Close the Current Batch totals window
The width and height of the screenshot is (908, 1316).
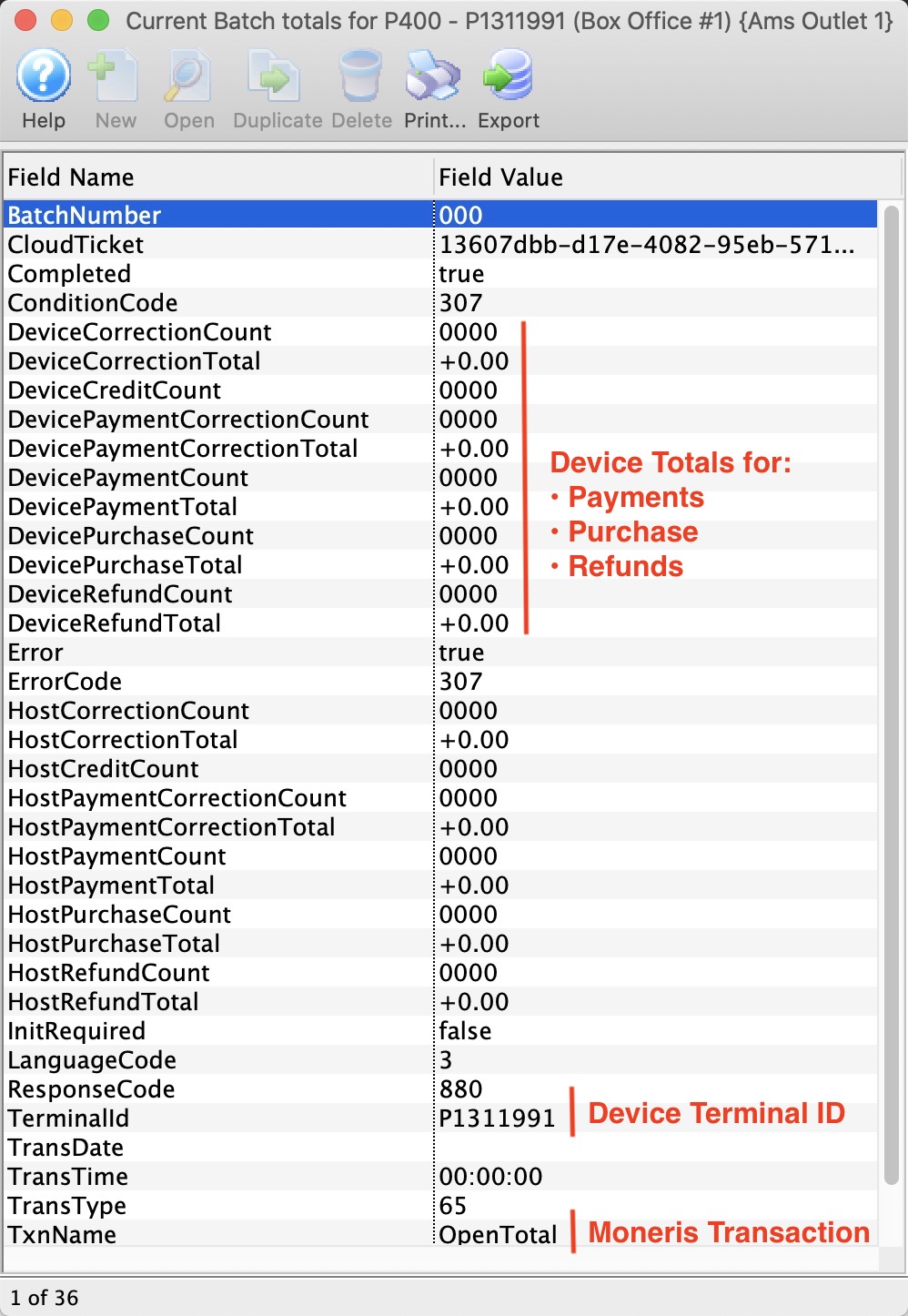25,20
